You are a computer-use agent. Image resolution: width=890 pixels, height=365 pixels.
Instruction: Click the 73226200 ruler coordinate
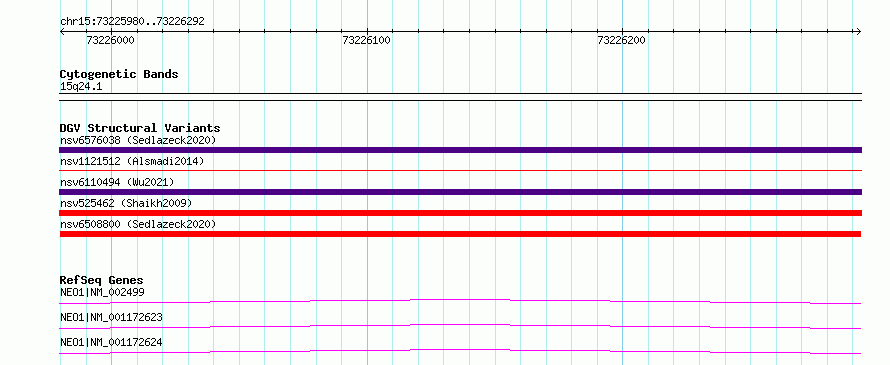pyautogui.click(x=622, y=41)
